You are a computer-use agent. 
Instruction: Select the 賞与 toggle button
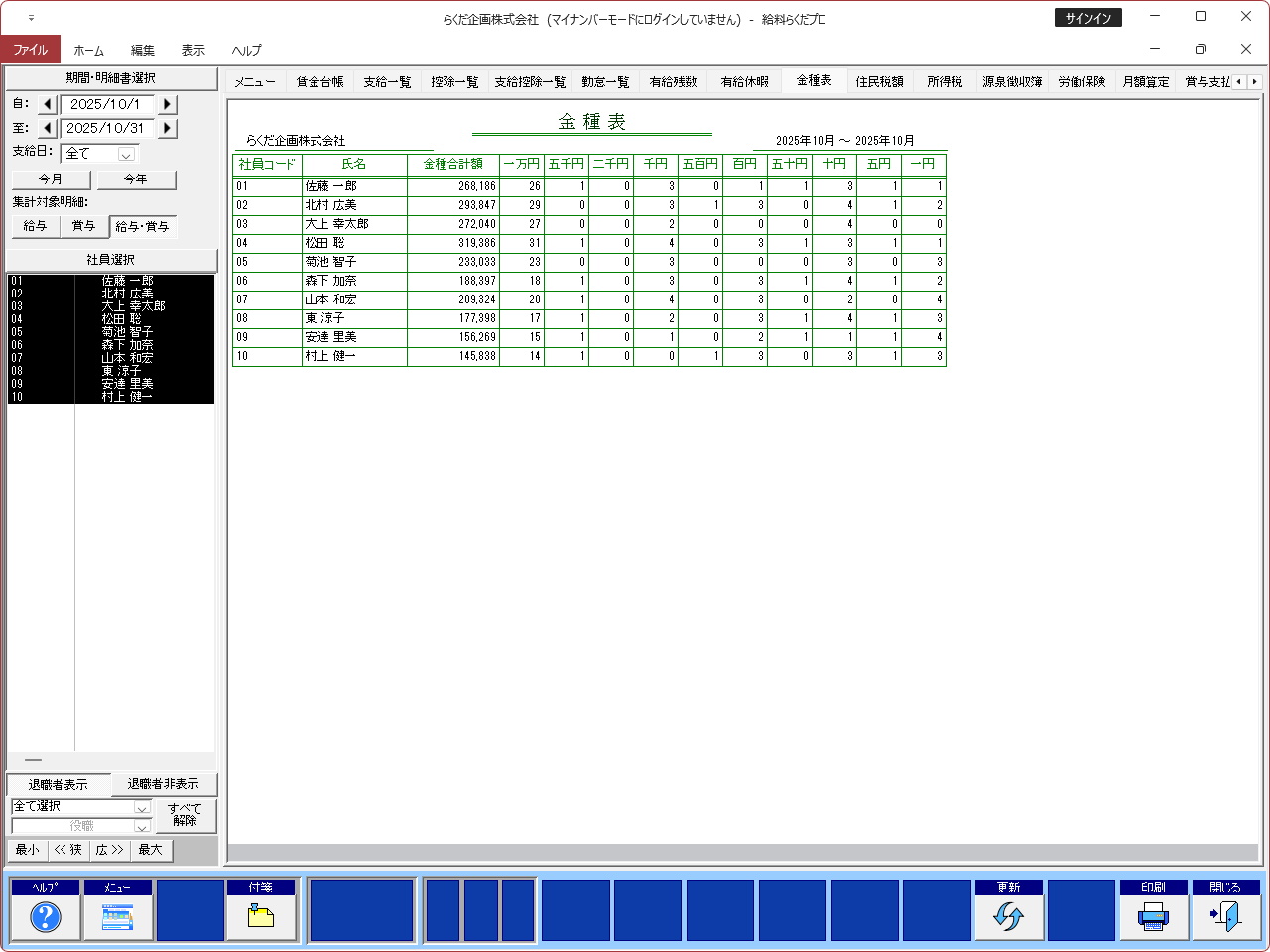point(84,226)
